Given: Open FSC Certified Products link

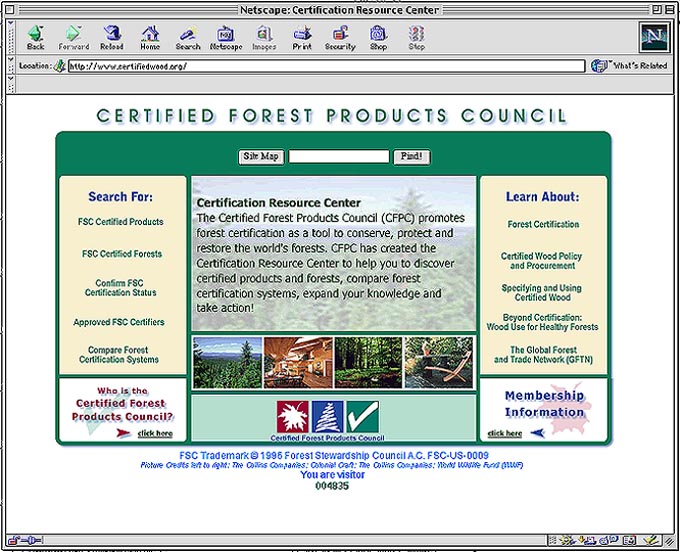Looking at the screenshot, I should 121,222.
